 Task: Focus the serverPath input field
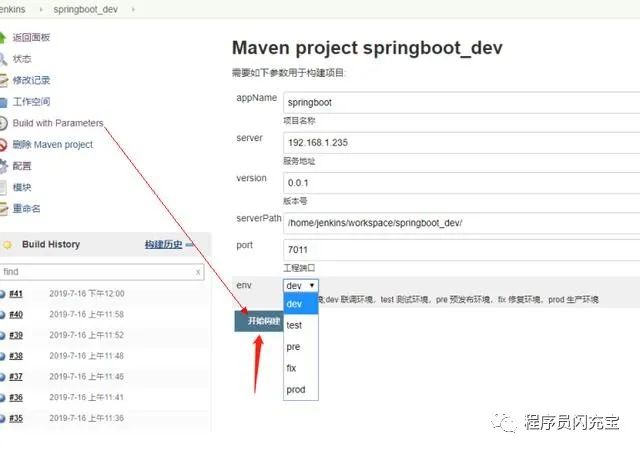[462, 223]
